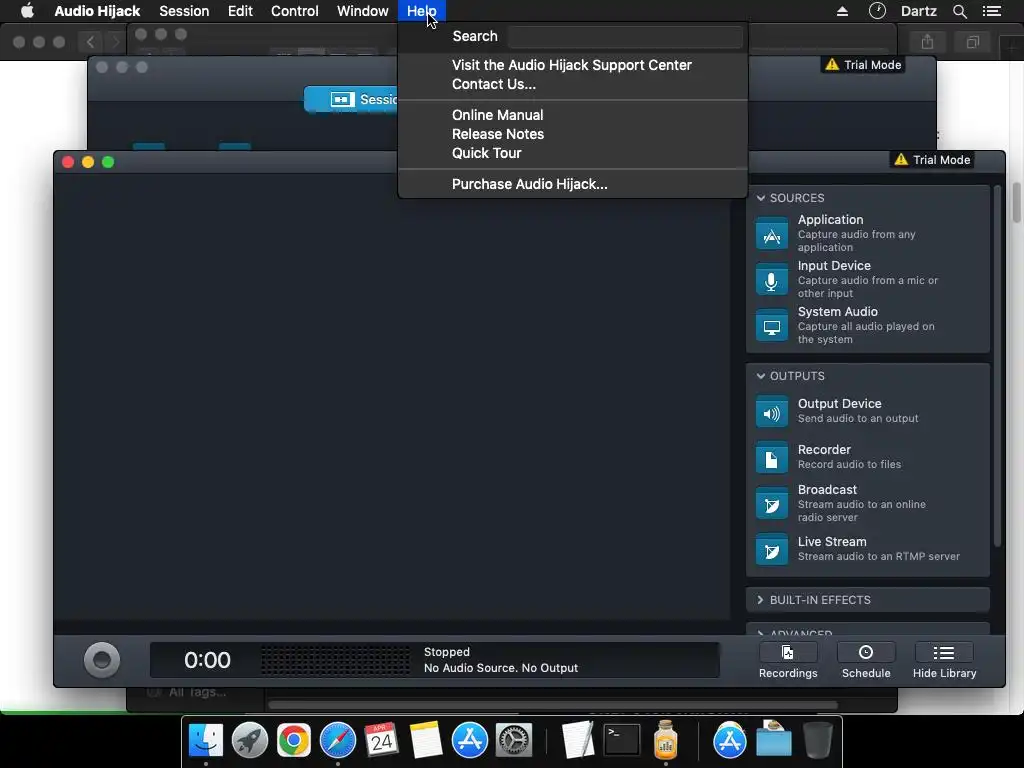Viewport: 1024px width, 768px height.
Task: Open the Apple menu
Action: point(27,11)
